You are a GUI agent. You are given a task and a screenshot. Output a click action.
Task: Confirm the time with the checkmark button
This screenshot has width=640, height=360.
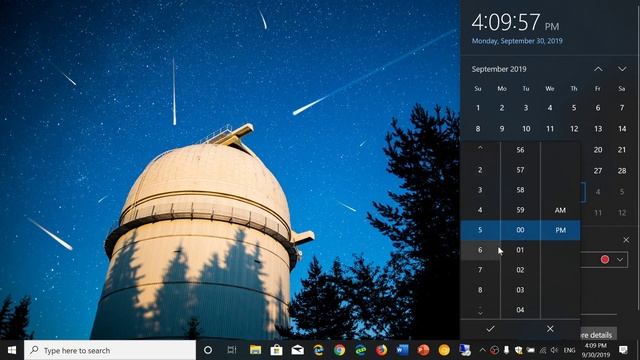pyautogui.click(x=490, y=329)
